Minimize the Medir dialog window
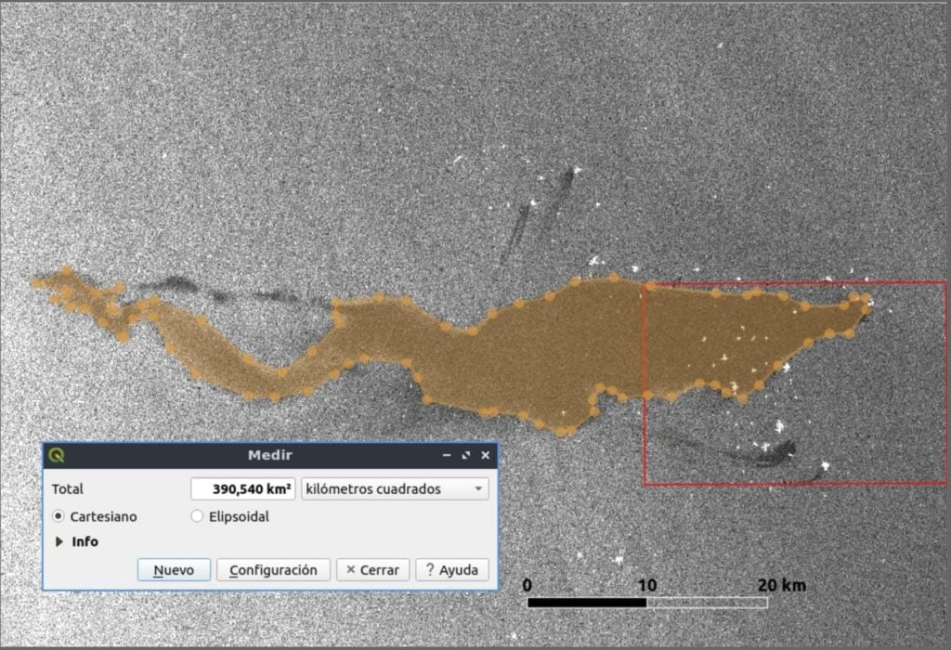This screenshot has width=951, height=650. click(x=447, y=455)
